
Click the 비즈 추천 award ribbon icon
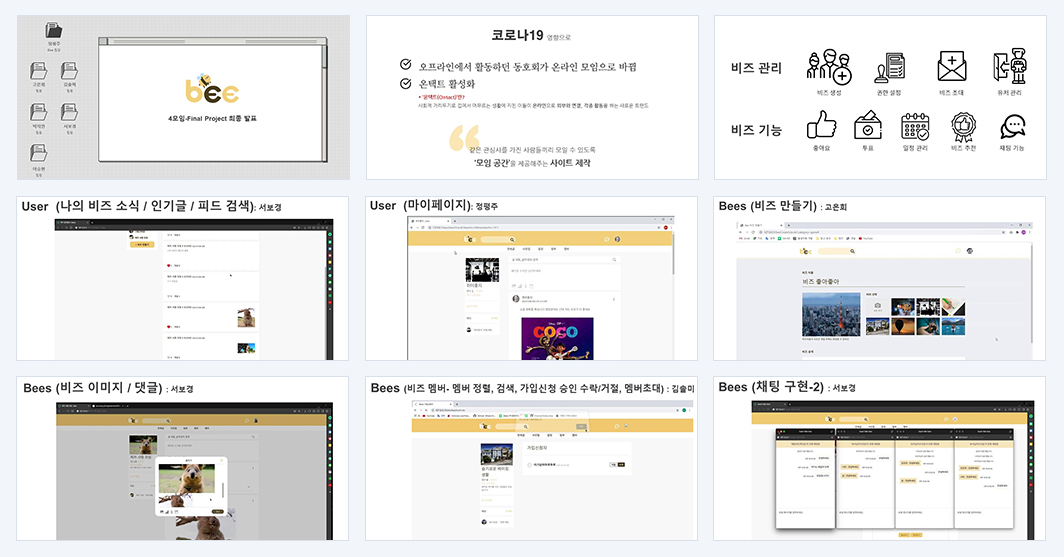point(963,126)
